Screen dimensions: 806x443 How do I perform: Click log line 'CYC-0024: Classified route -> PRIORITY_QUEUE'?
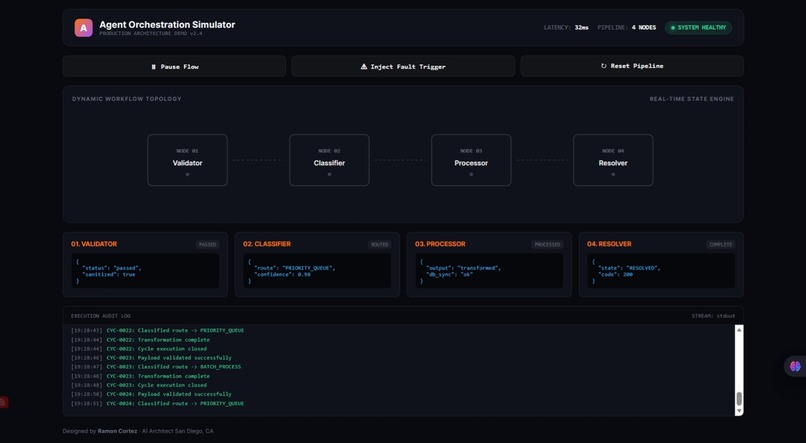click(175, 403)
